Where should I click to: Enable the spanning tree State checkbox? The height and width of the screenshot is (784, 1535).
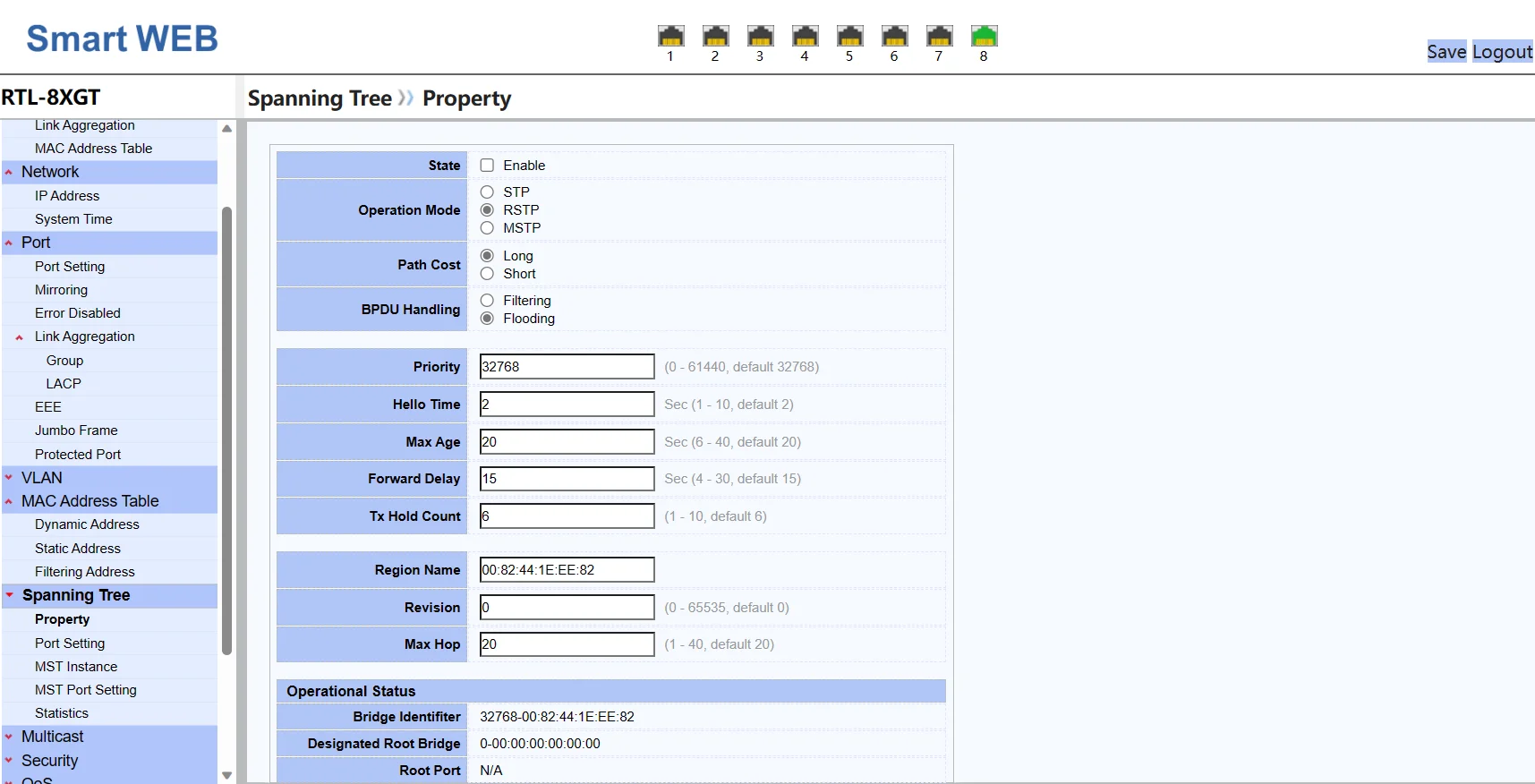point(487,166)
